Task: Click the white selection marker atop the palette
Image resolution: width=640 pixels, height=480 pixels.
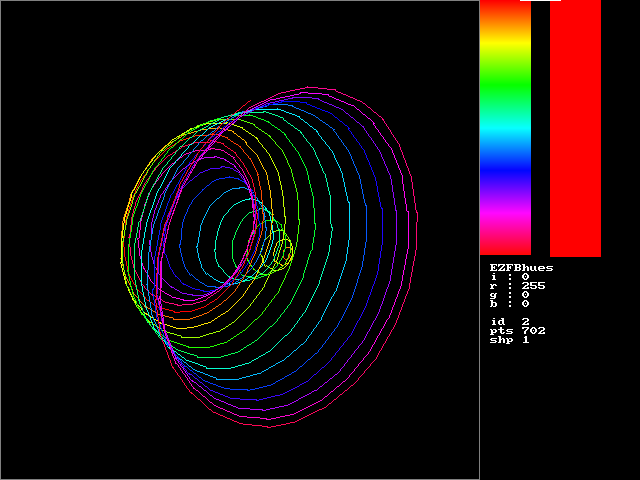Action: [540, 0]
